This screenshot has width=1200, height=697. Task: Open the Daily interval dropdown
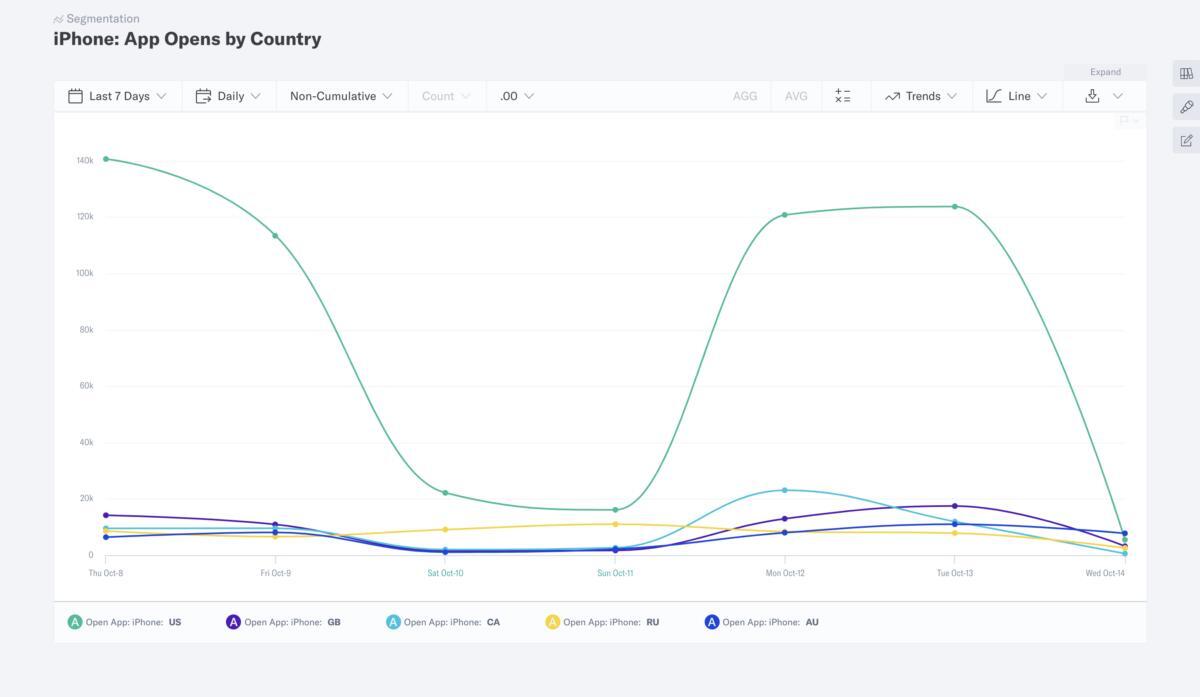(228, 96)
